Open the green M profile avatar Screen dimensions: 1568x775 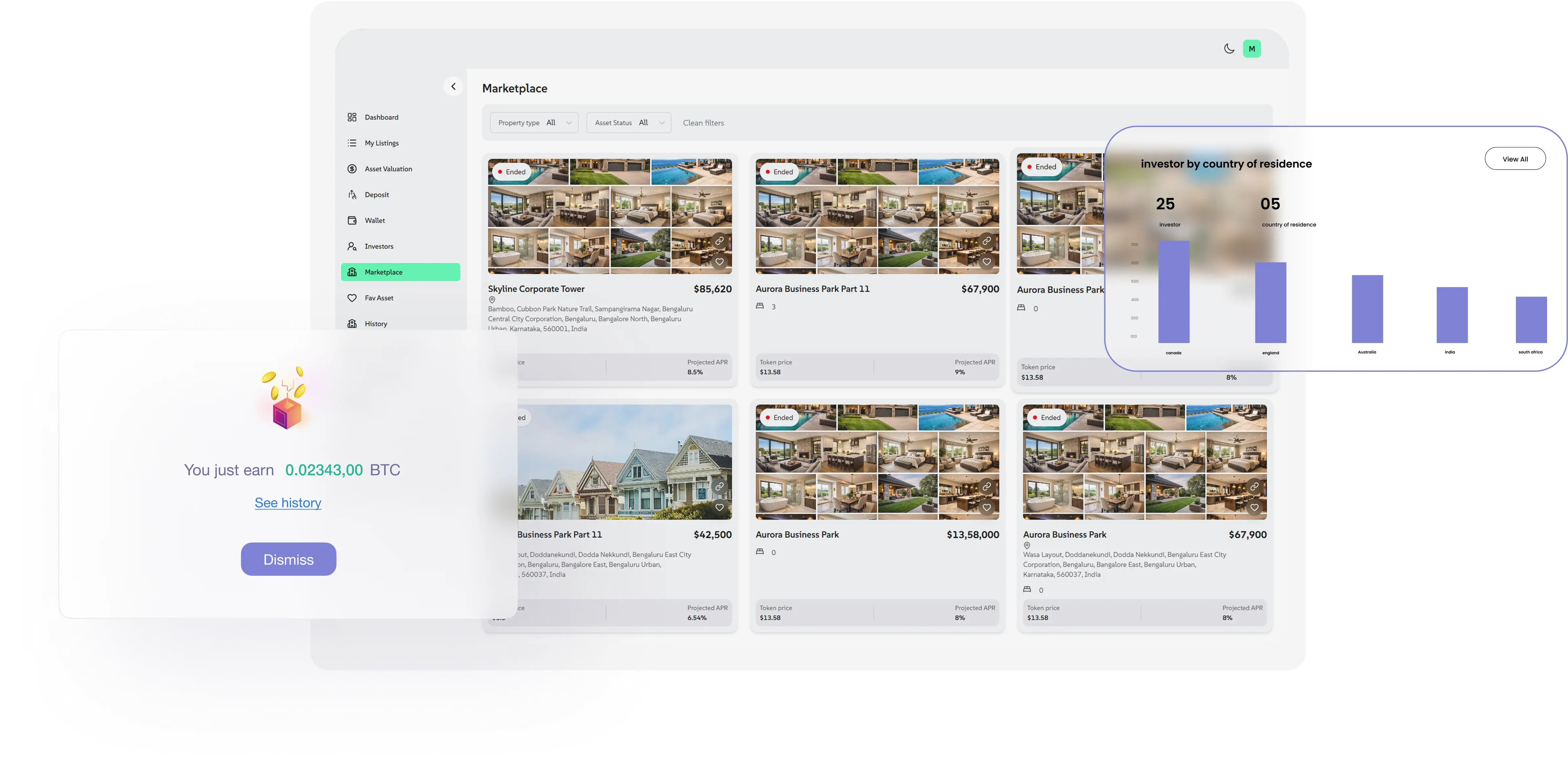click(1251, 49)
